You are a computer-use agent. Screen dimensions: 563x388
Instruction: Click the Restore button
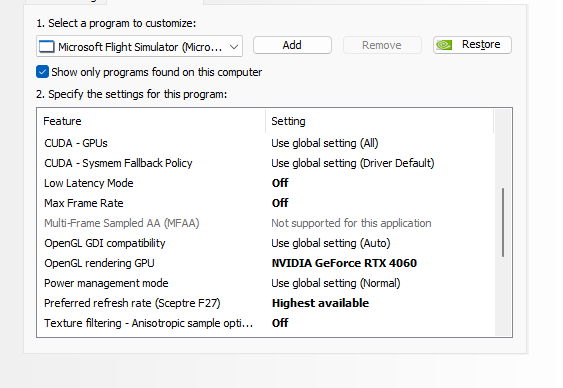click(x=472, y=45)
